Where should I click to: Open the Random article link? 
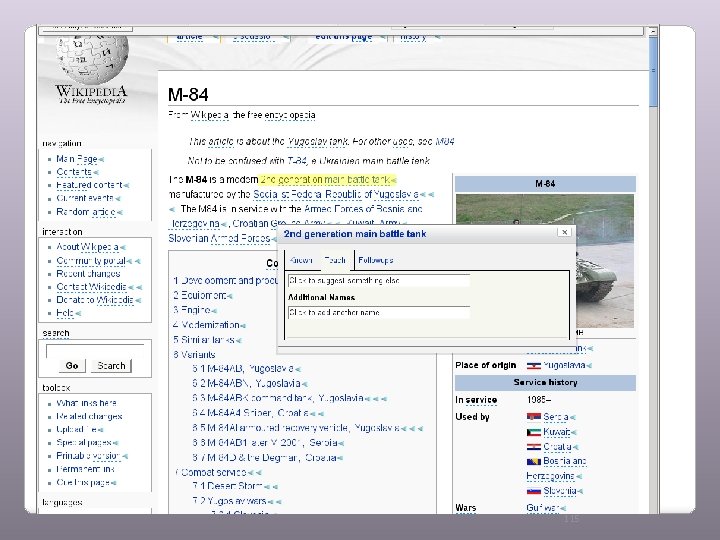click(x=86, y=212)
